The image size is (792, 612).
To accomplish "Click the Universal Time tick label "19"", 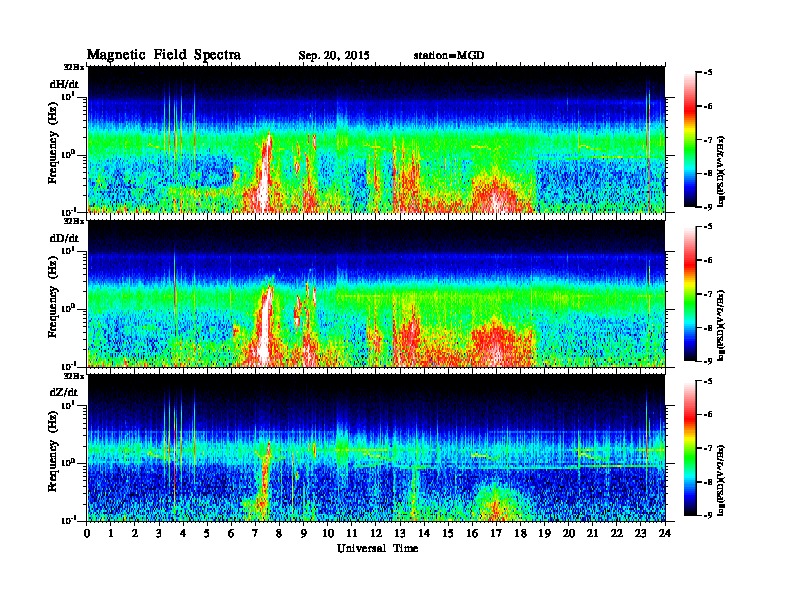I will (x=544, y=534).
